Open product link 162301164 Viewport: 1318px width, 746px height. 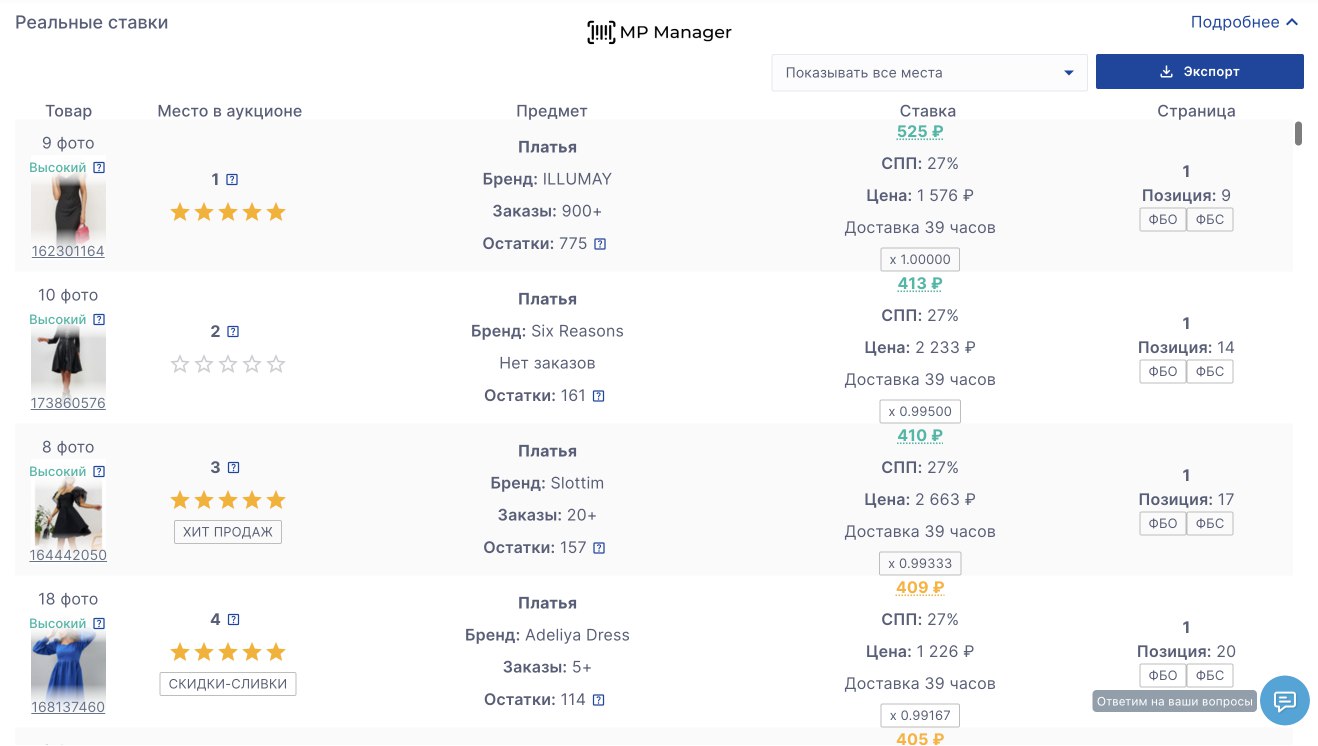(x=68, y=252)
